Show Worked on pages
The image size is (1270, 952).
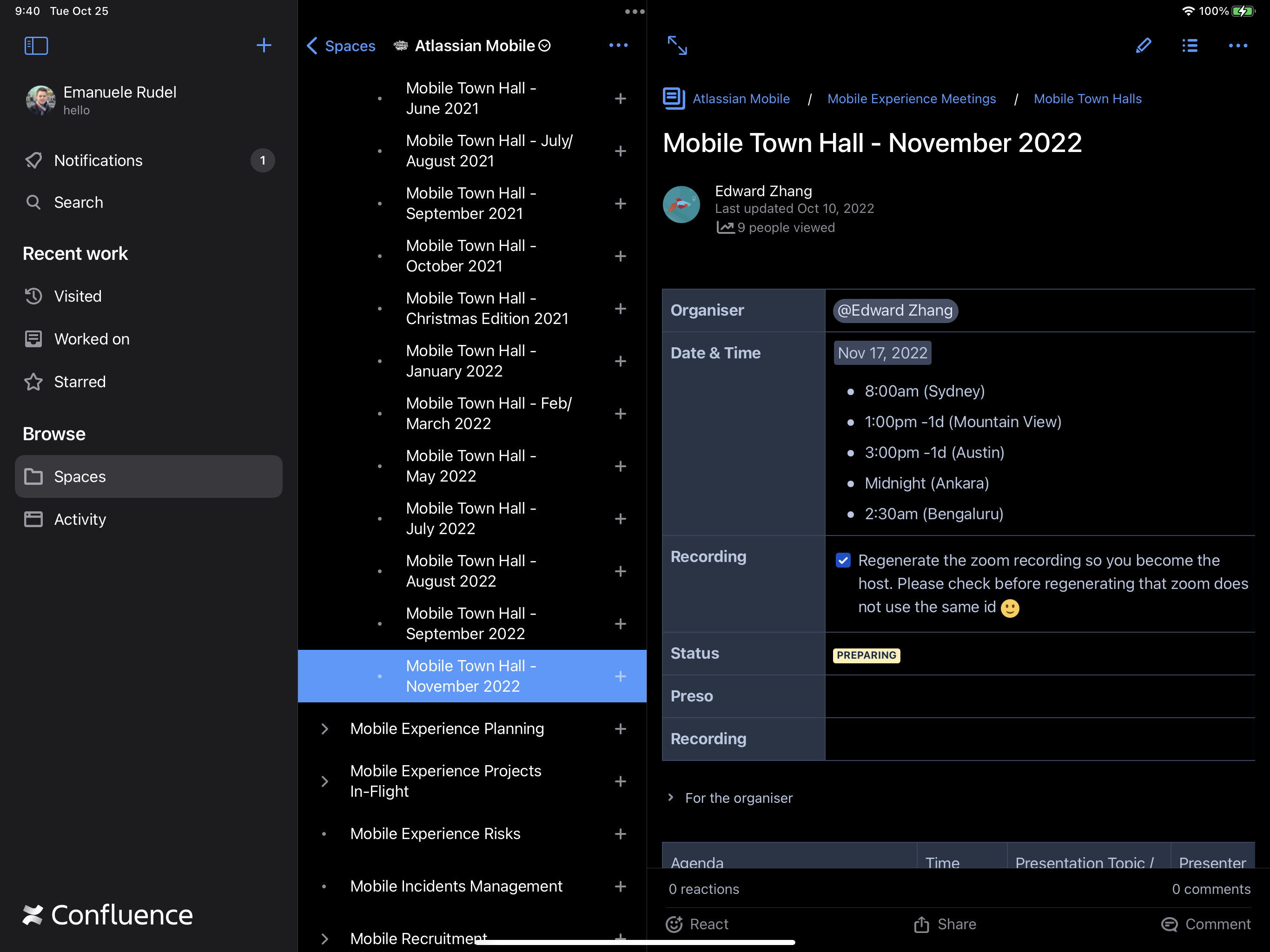[149, 339]
